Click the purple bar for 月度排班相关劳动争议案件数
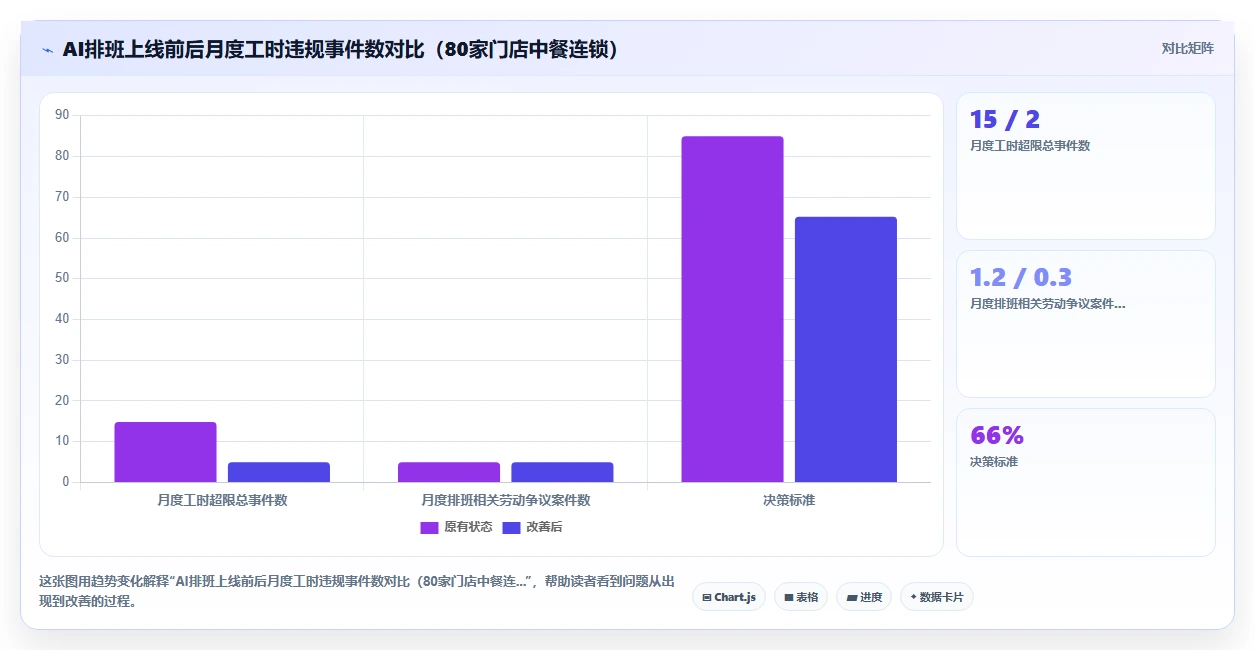Viewport: 1255px width, 650px height. coord(449,472)
